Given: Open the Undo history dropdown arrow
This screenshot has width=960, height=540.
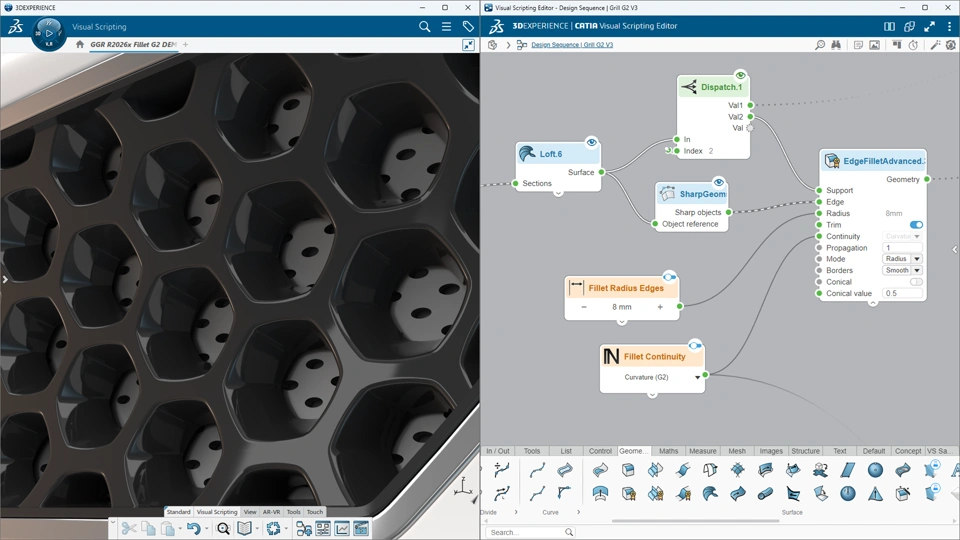Looking at the screenshot, I should click(206, 528).
